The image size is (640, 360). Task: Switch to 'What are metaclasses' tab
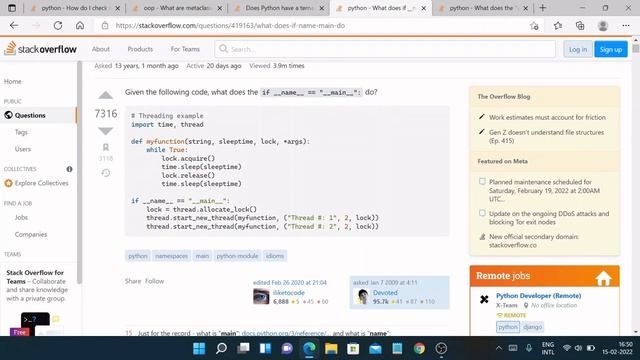pyautogui.click(x=176, y=8)
